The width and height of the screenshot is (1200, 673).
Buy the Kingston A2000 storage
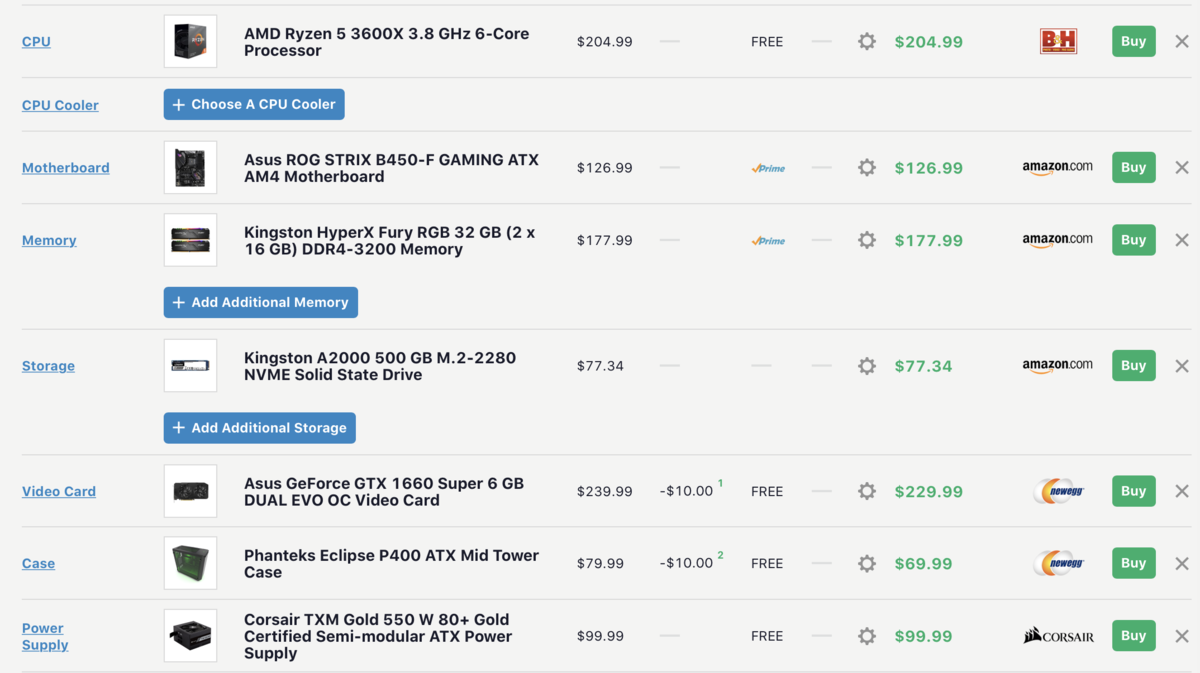[x=1134, y=365]
